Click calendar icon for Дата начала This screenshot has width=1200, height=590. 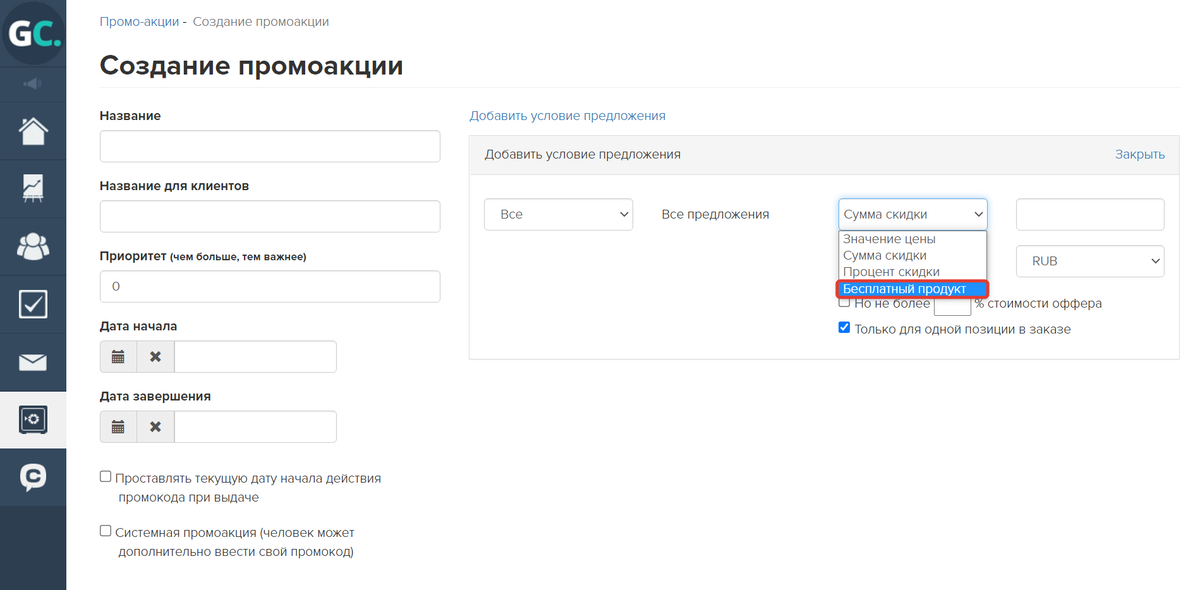point(118,357)
